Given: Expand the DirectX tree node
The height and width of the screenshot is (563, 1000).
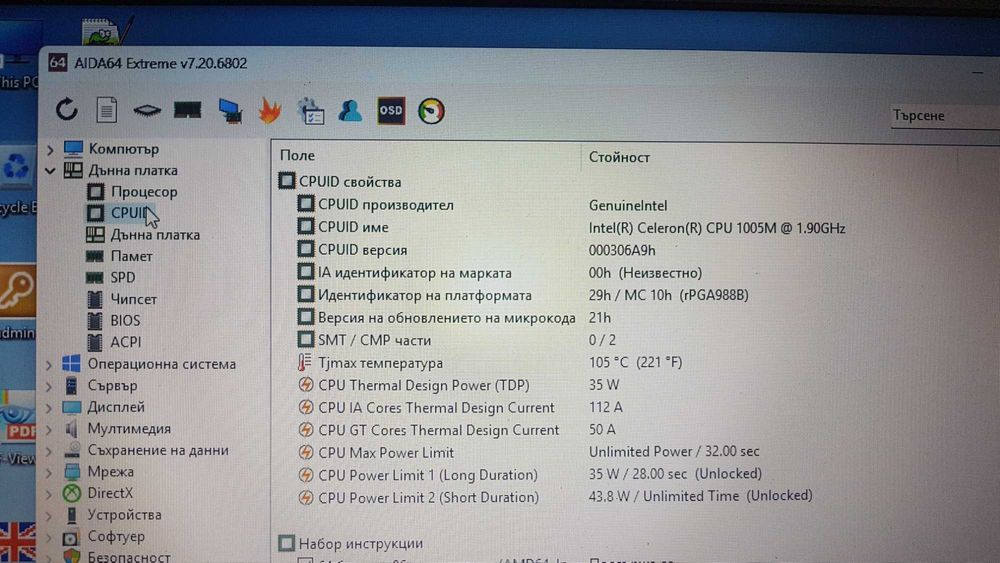Looking at the screenshot, I should click(x=49, y=494).
